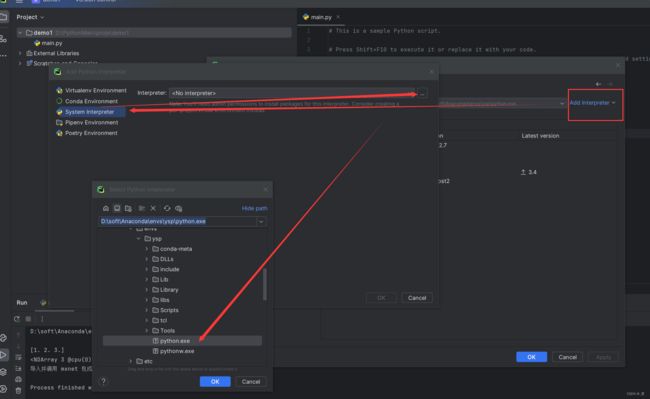
Task: Click the trash clear-output icon in Run panel
Action: pos(18,390)
